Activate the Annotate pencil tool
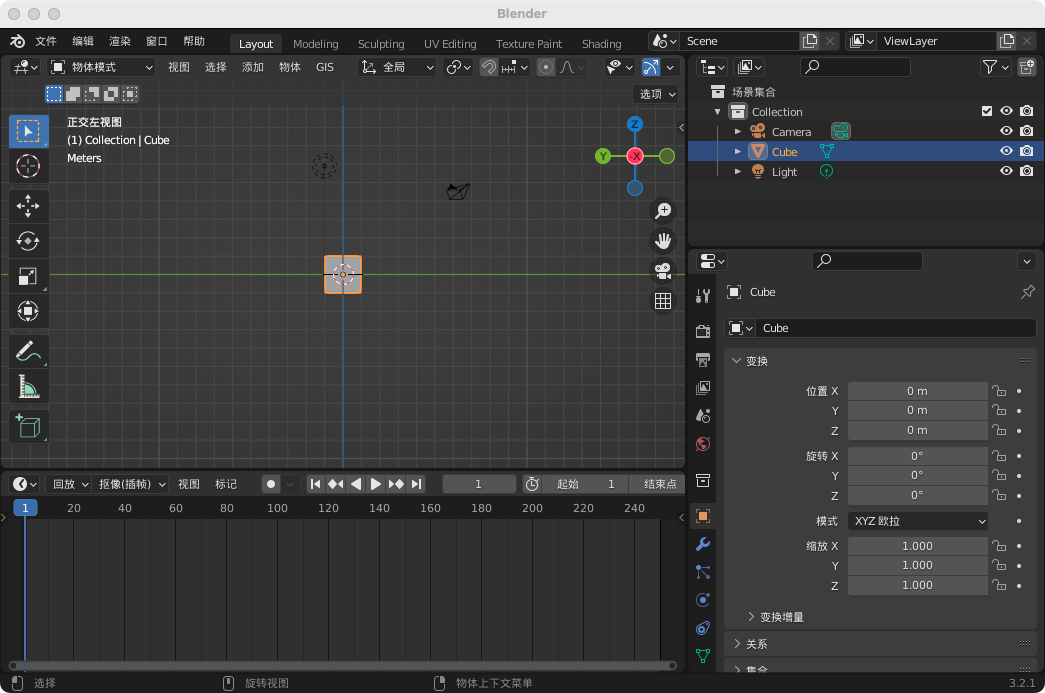The image size is (1045, 693). click(28, 350)
